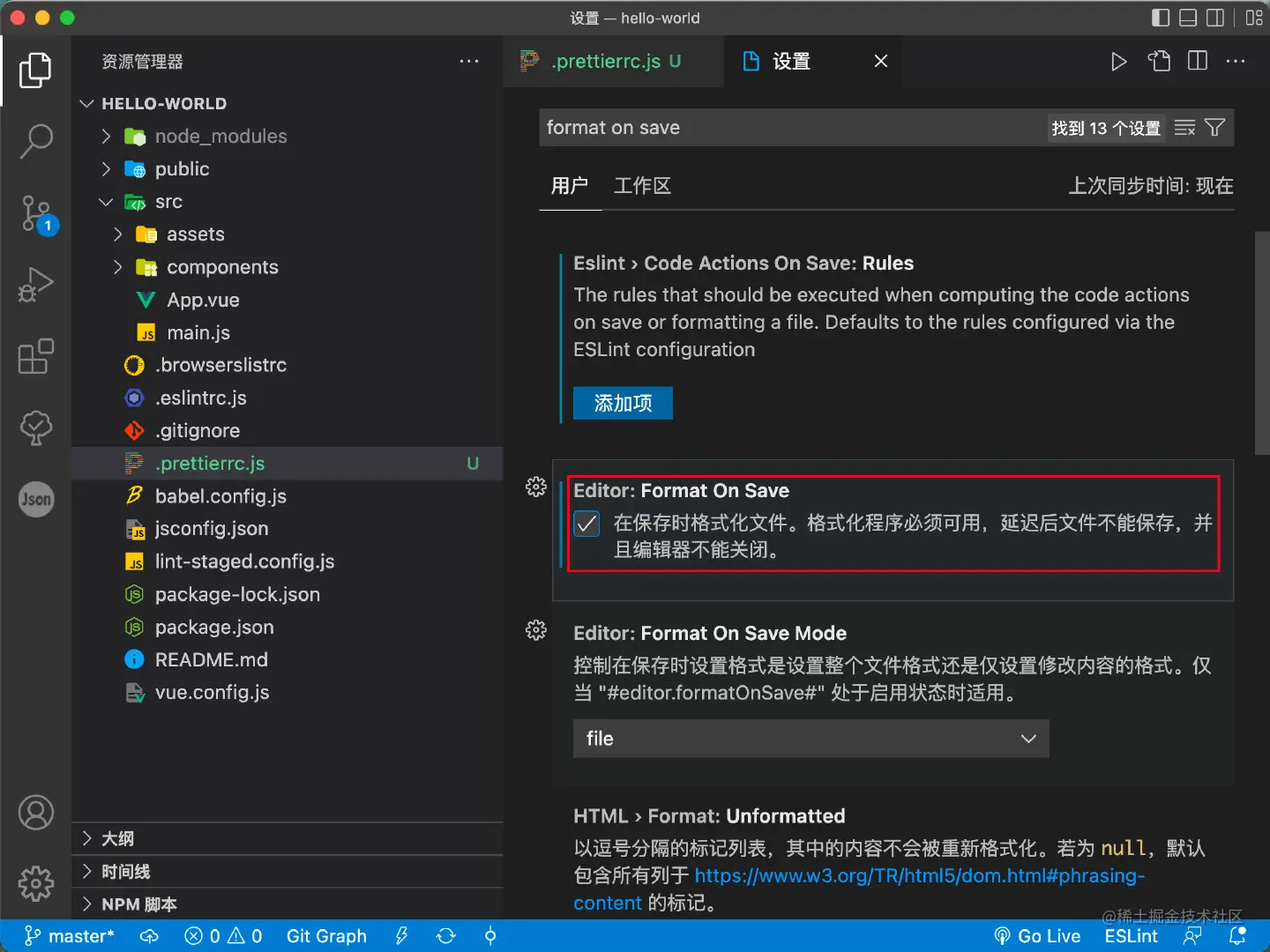Open Explorer more actions ellipsis
The image size is (1270, 952).
pyautogui.click(x=469, y=62)
